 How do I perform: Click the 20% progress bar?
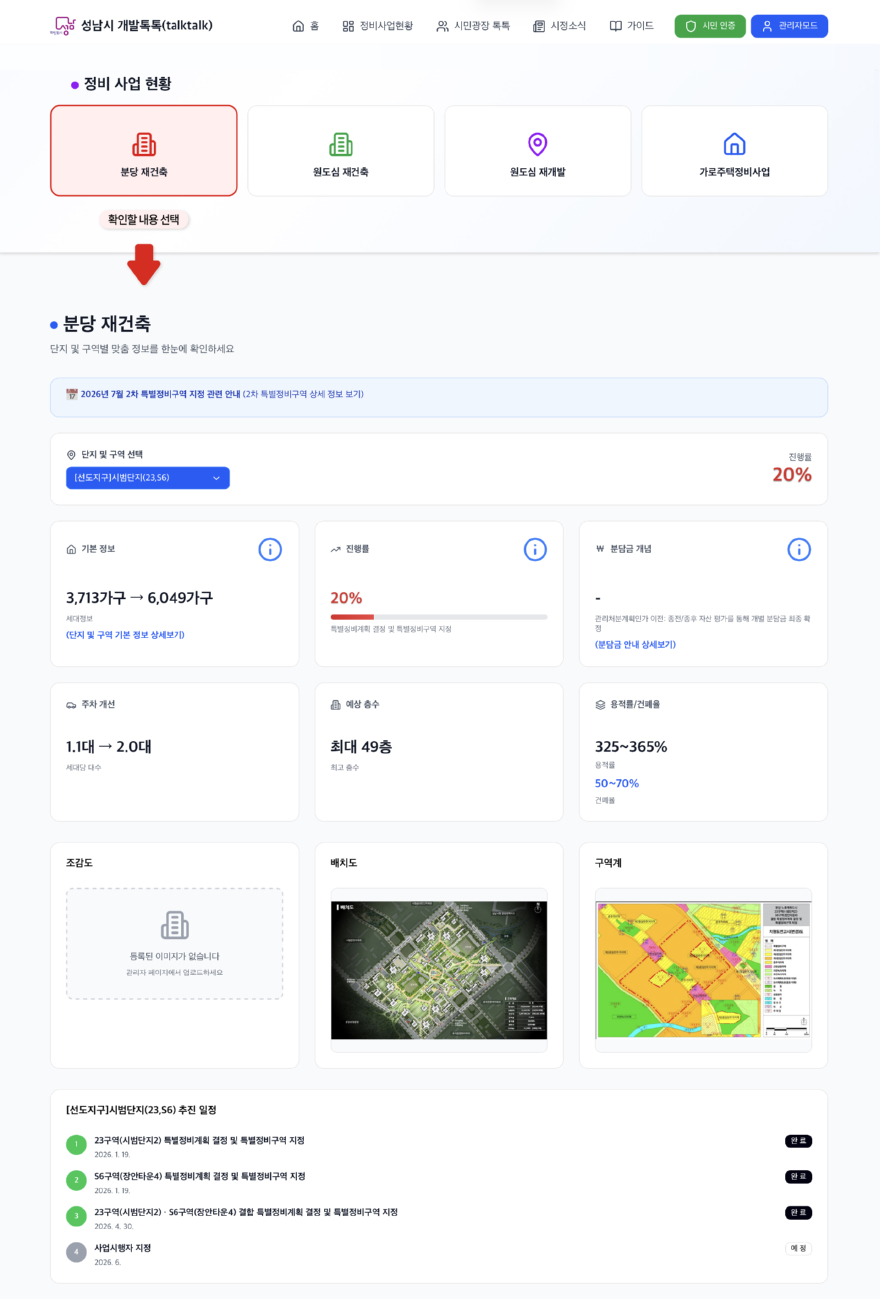coord(439,617)
